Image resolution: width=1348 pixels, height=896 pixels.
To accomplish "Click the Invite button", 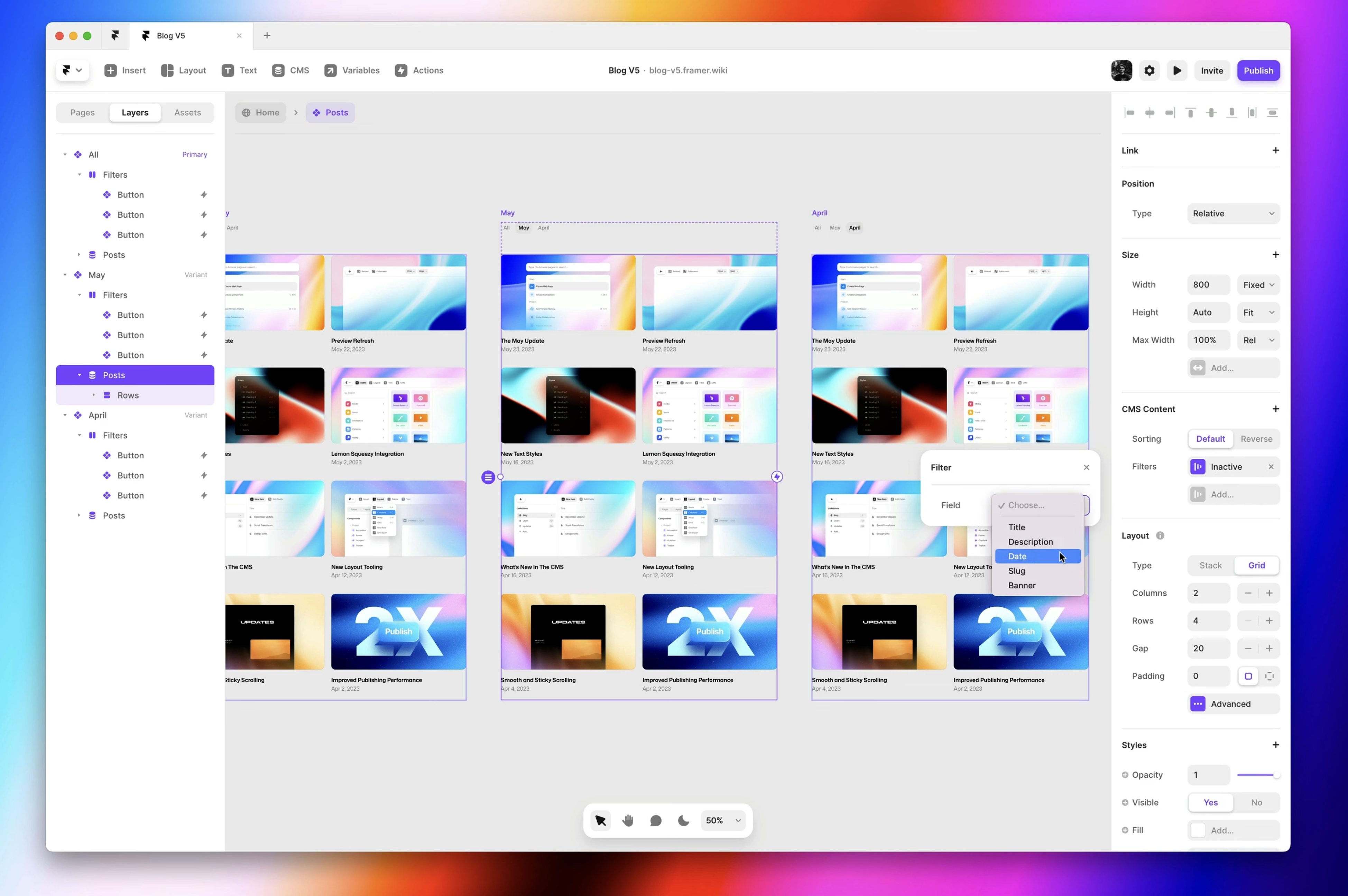I will 1211,70.
